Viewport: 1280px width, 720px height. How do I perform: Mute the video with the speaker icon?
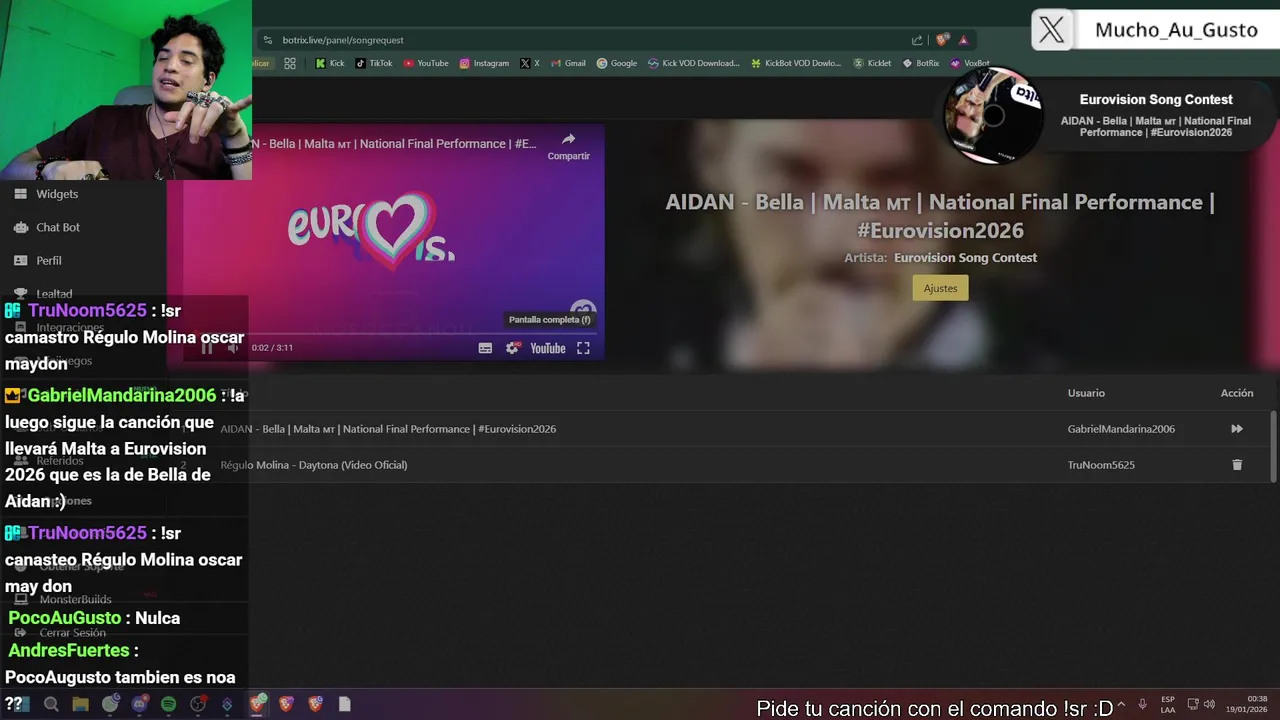[233, 348]
